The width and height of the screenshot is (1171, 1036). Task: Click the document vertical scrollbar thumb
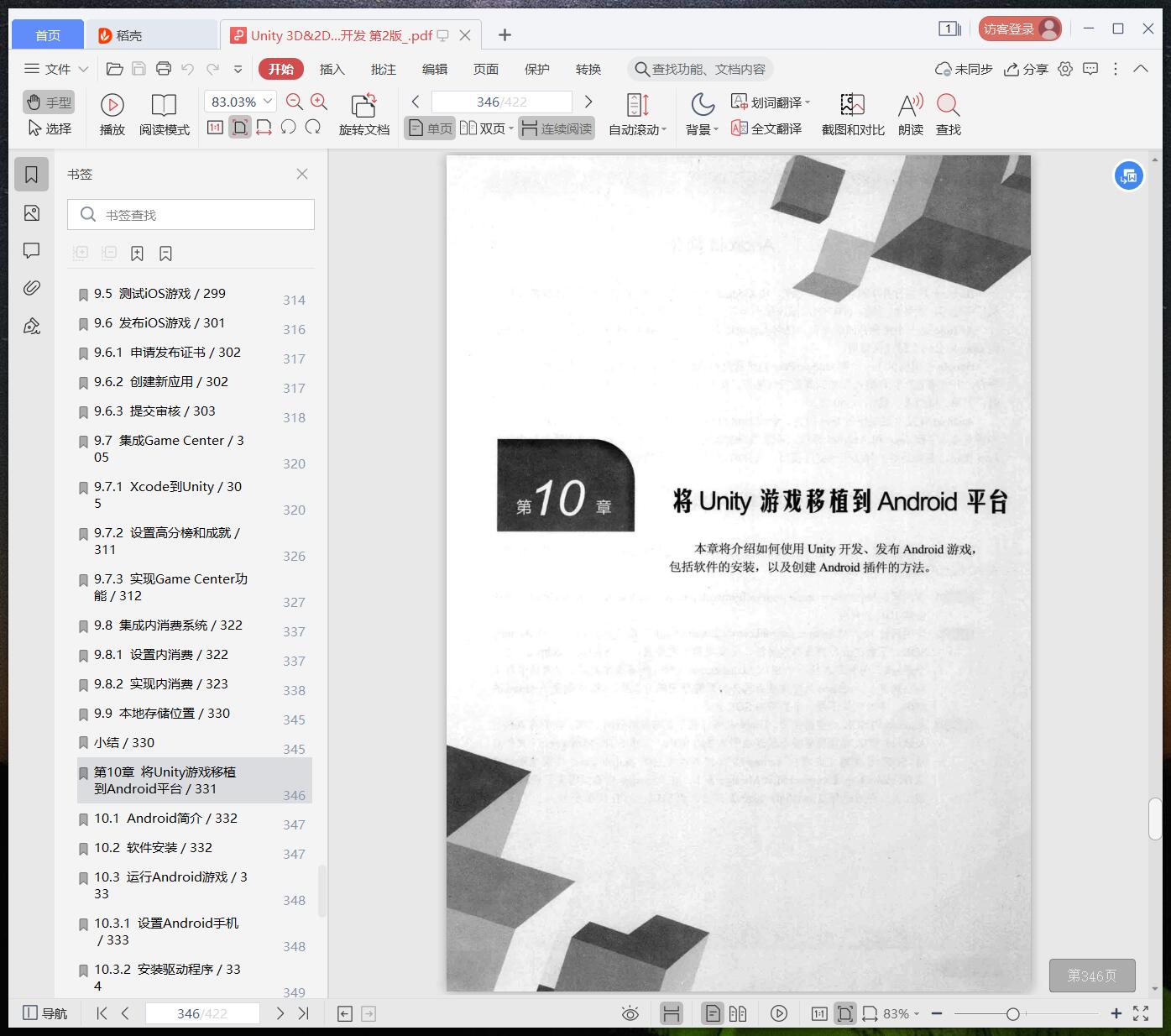point(1155,819)
